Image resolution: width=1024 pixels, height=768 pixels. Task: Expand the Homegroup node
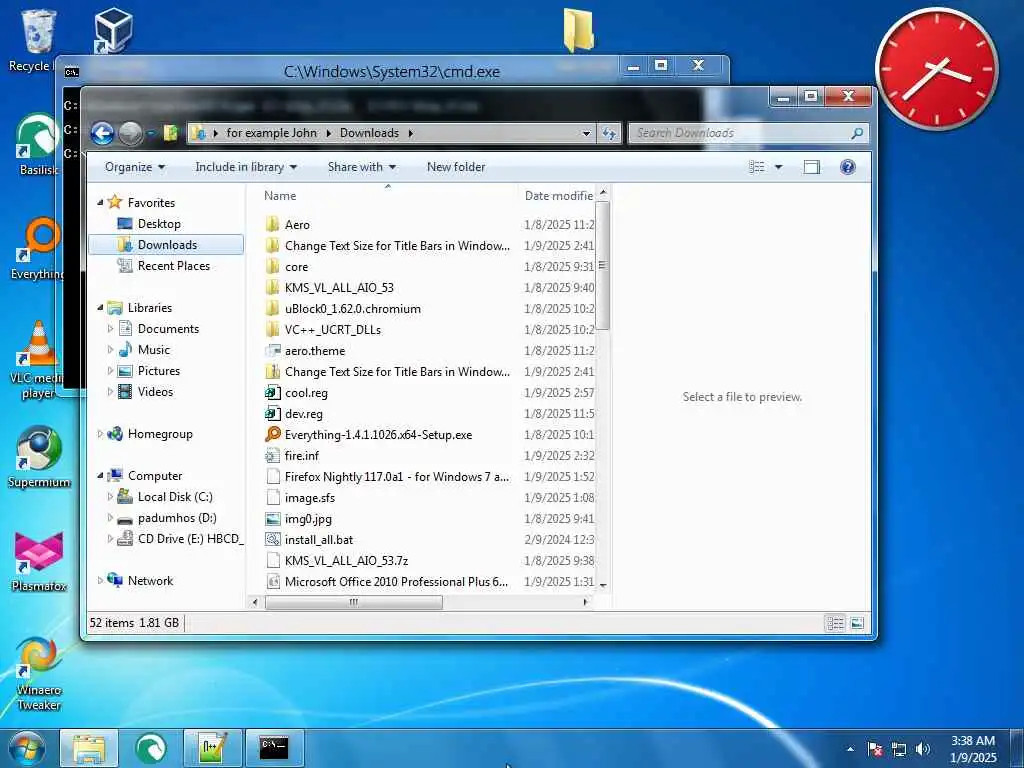coord(100,434)
